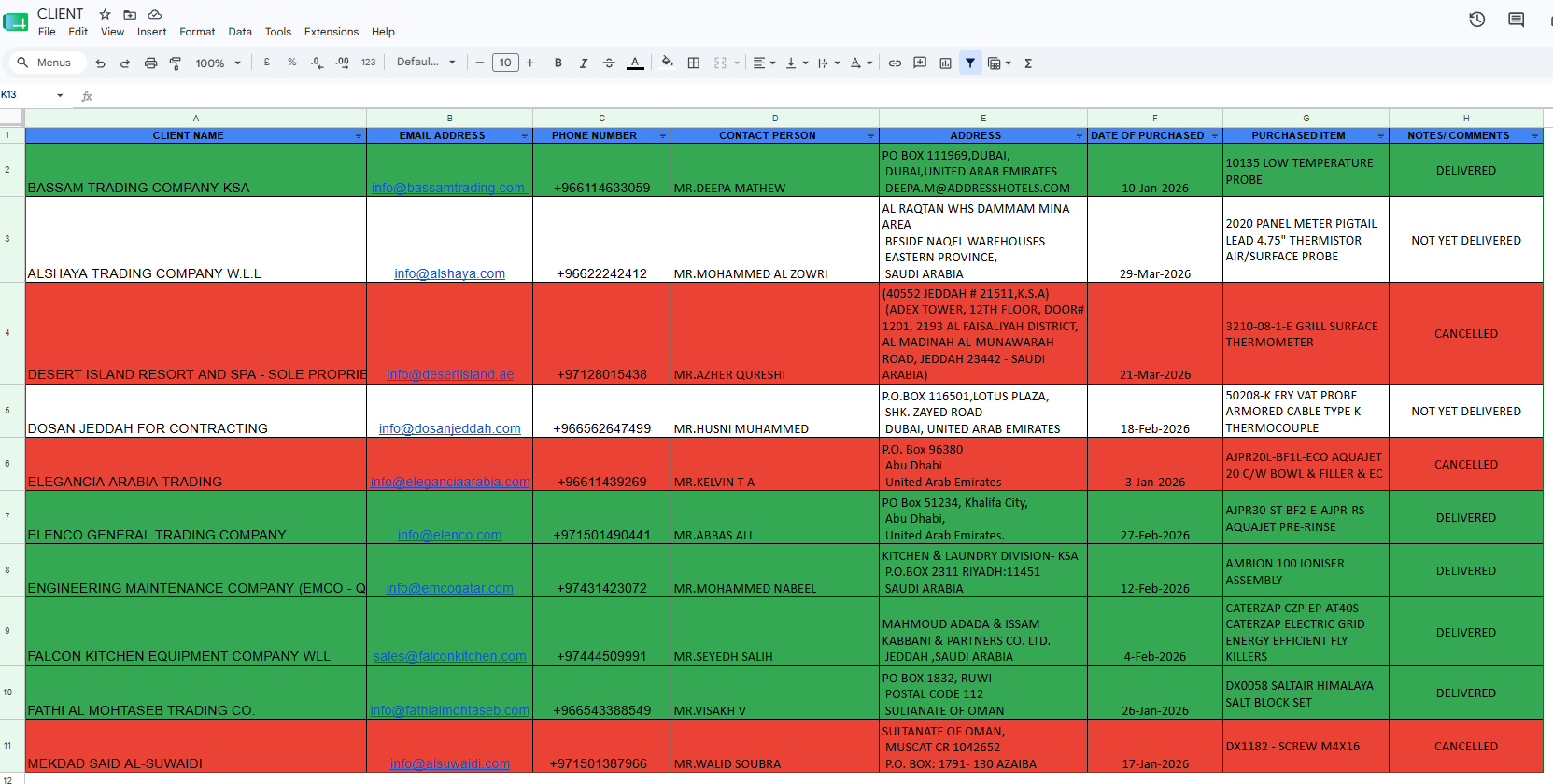The image size is (1553, 784).
Task: Toggle italic formatting
Action: pos(584,63)
